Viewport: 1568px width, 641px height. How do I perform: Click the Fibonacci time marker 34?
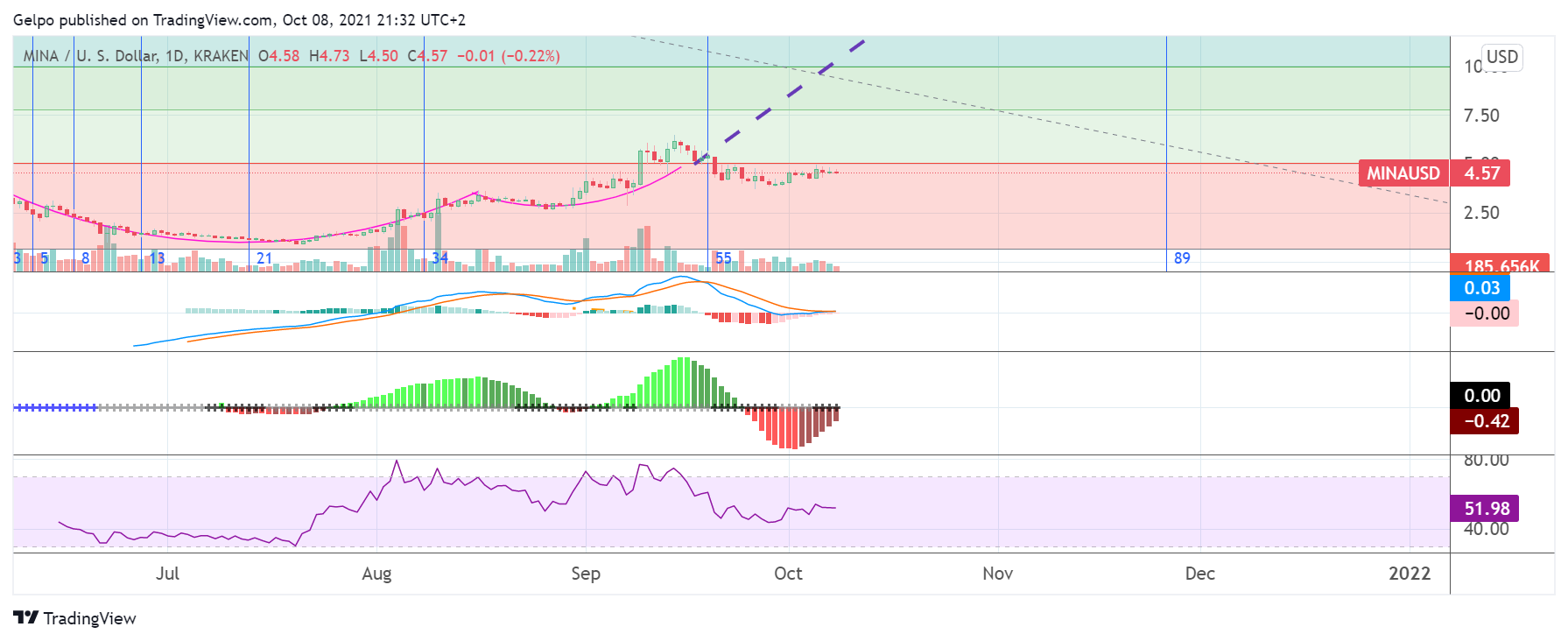[439, 258]
